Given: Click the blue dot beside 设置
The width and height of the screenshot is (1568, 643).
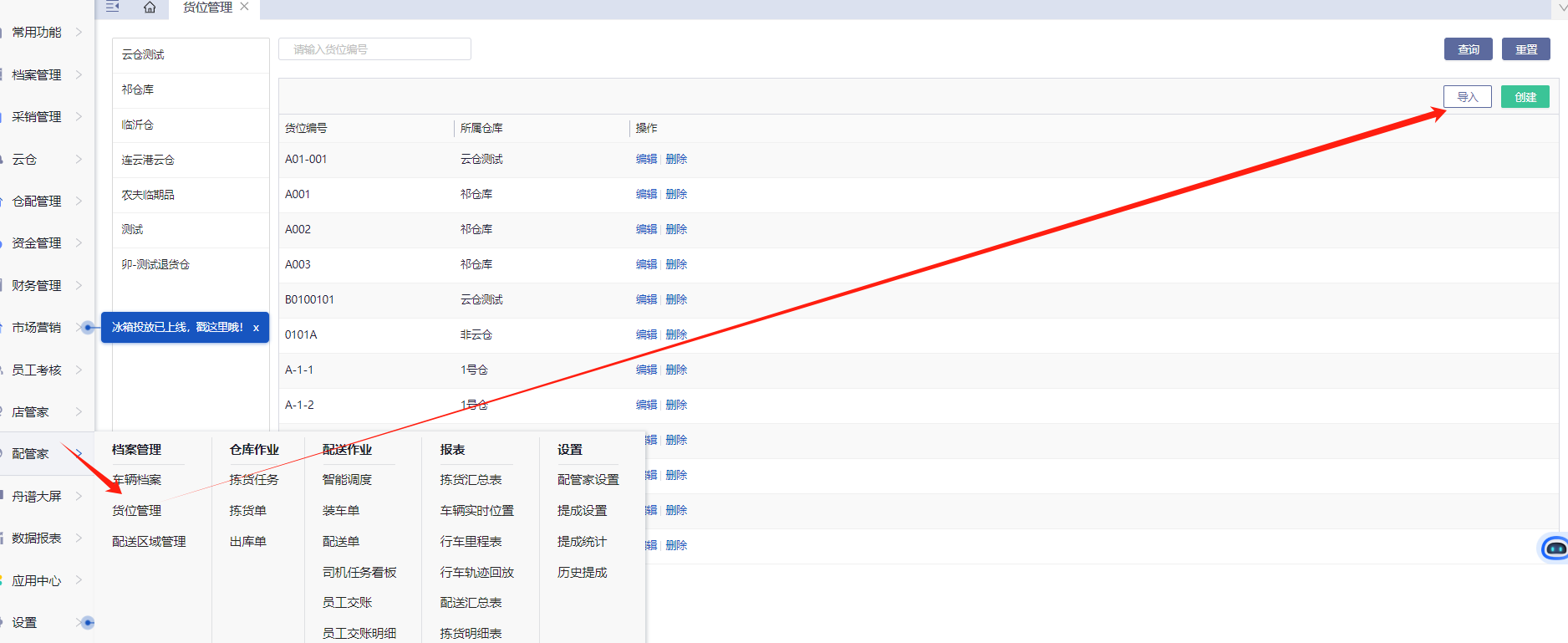Looking at the screenshot, I should pyautogui.click(x=88, y=623).
